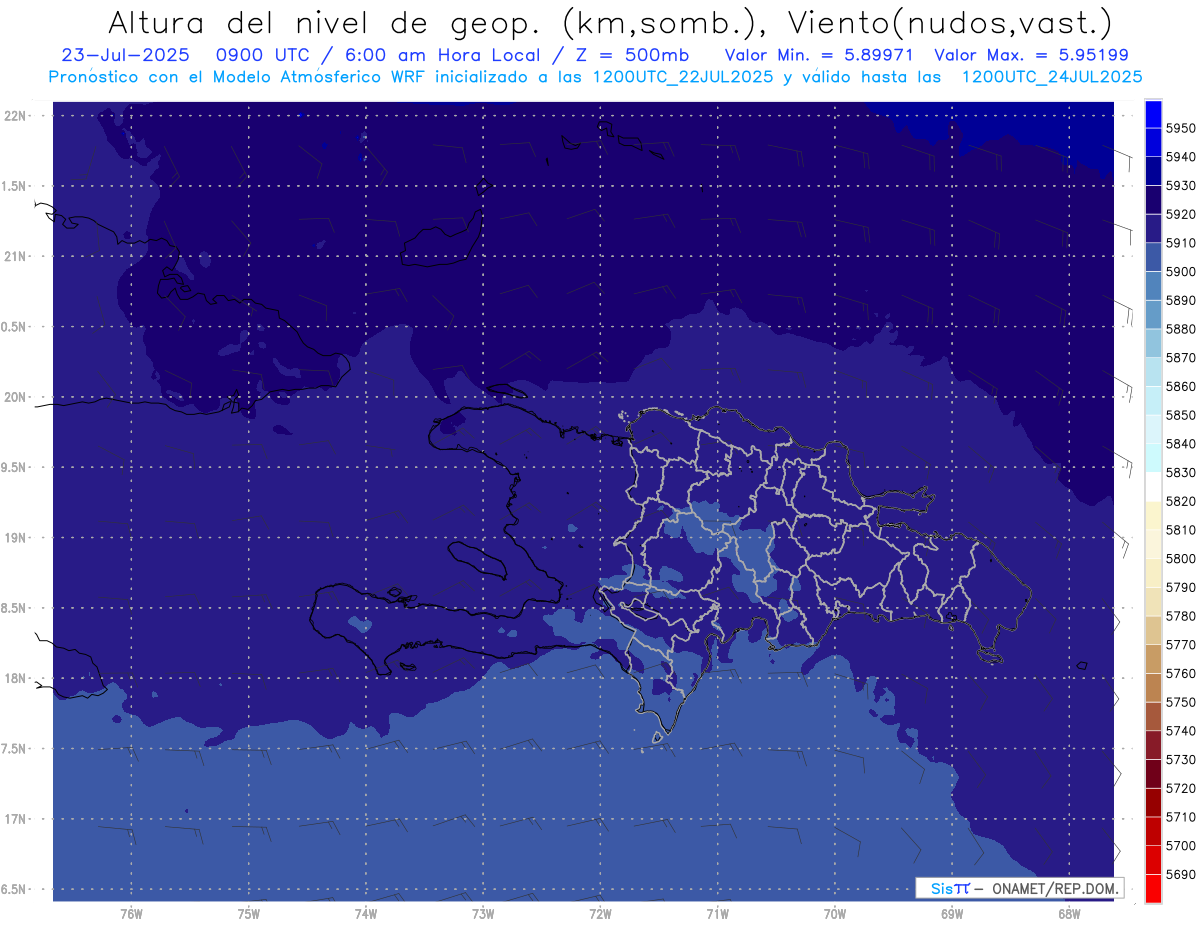
Task: Click the colorbar label 5690
Action: click(x=1180, y=874)
